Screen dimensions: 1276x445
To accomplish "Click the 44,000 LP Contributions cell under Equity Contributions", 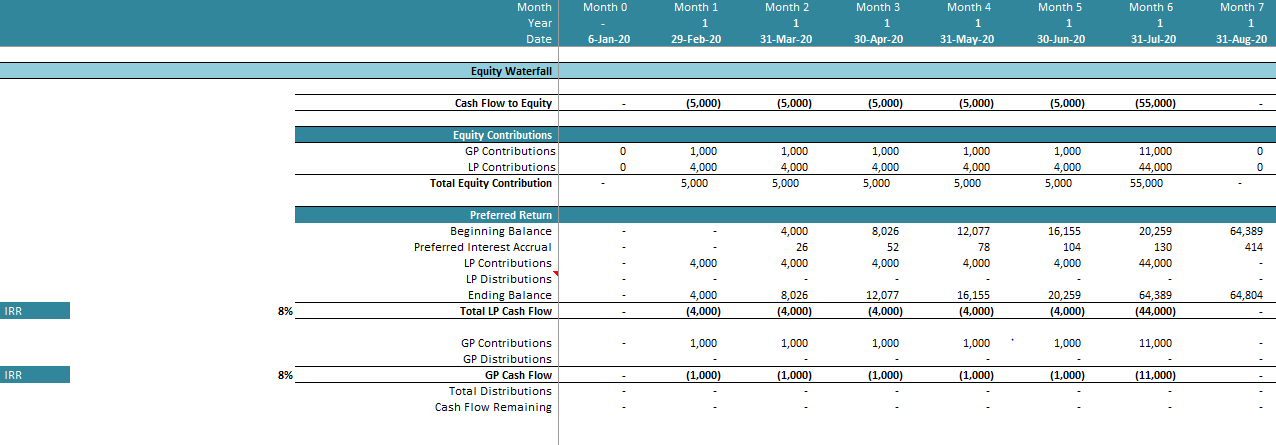I will tap(1155, 167).
